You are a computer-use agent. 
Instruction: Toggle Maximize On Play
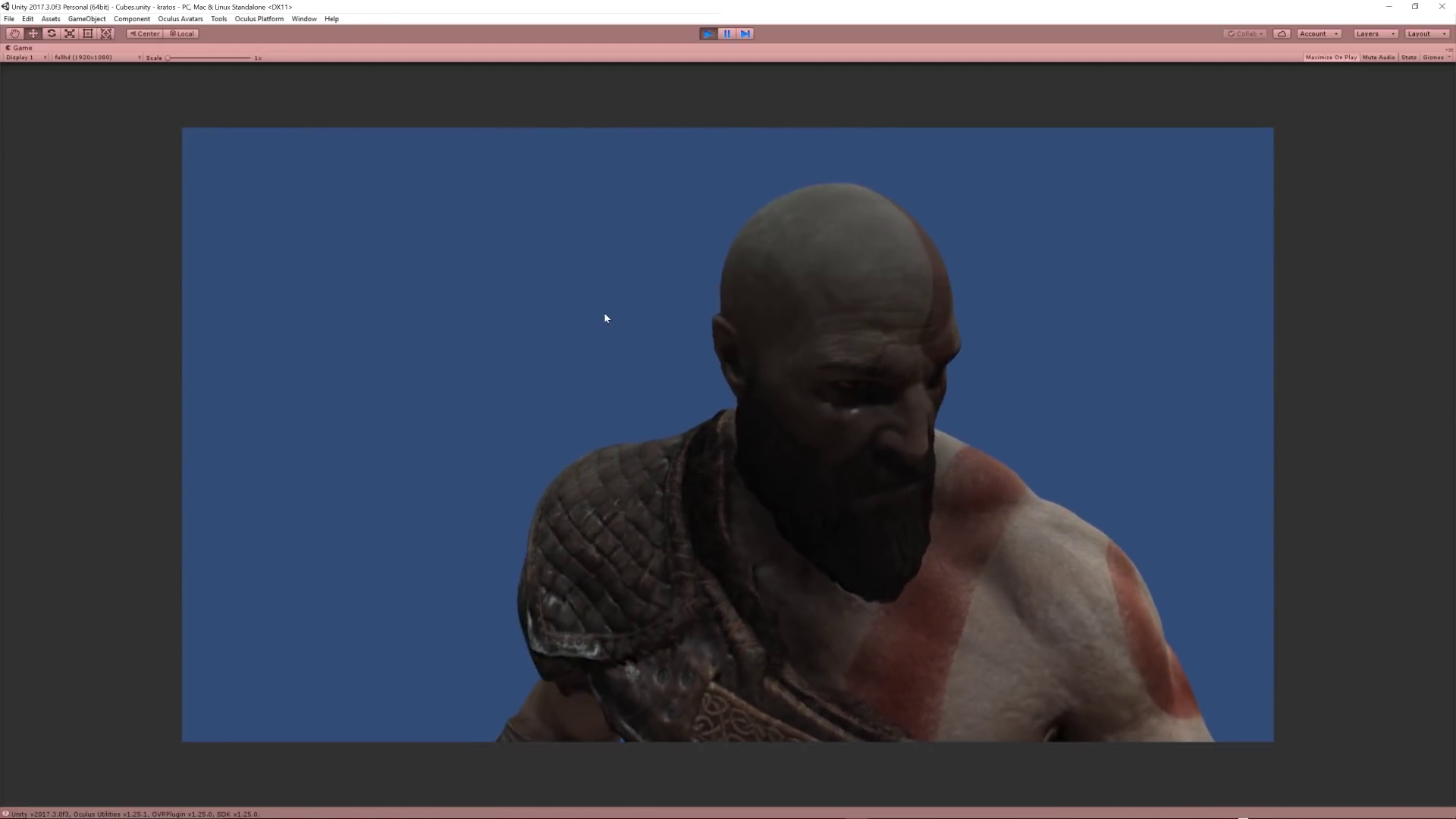1331,58
